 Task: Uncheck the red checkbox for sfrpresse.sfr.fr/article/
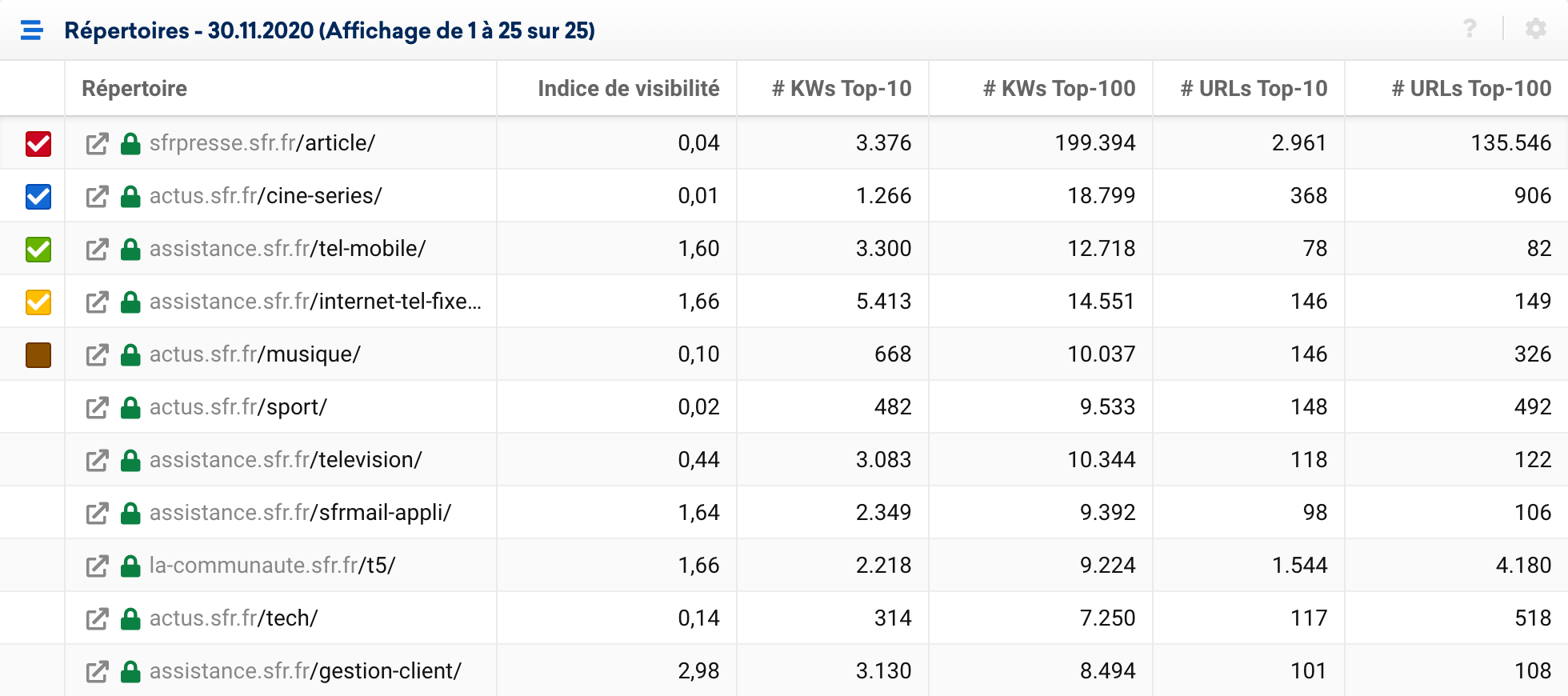coord(38,143)
